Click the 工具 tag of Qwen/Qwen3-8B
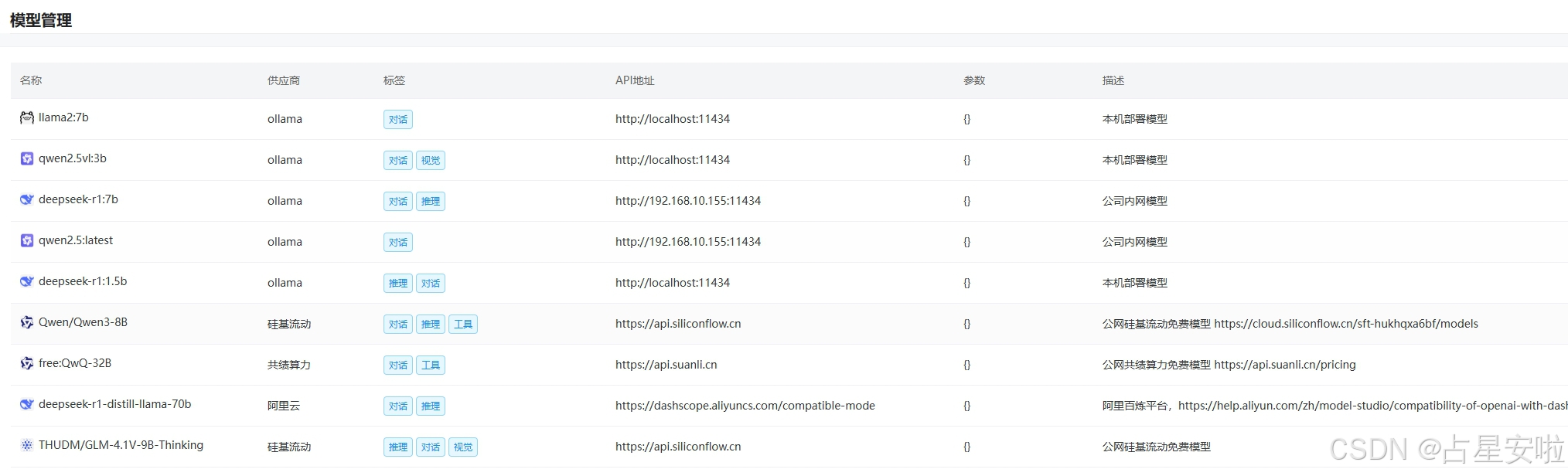Image resolution: width=1568 pixels, height=476 pixels. click(463, 324)
